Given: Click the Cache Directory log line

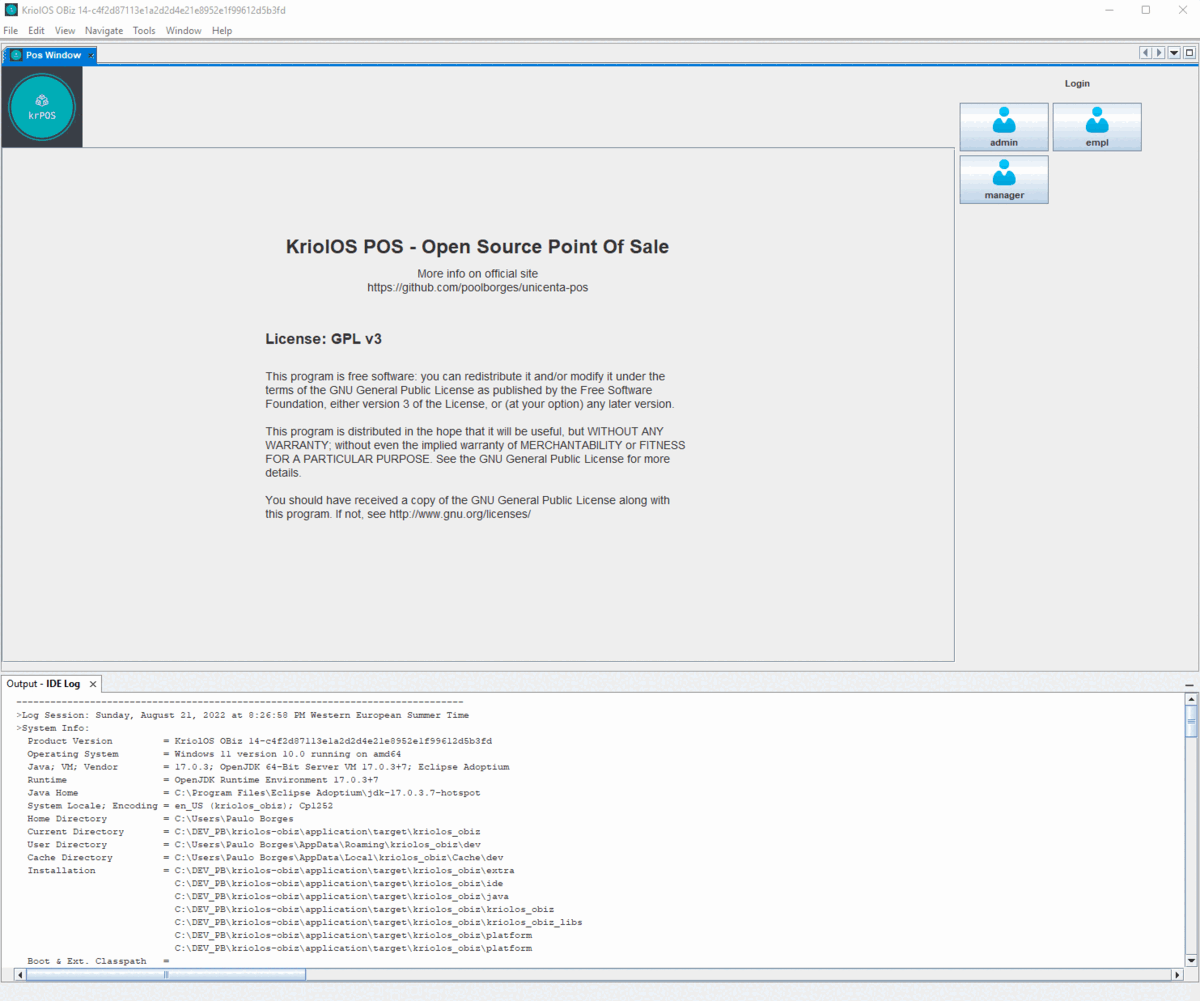Looking at the screenshot, I should pos(265,858).
